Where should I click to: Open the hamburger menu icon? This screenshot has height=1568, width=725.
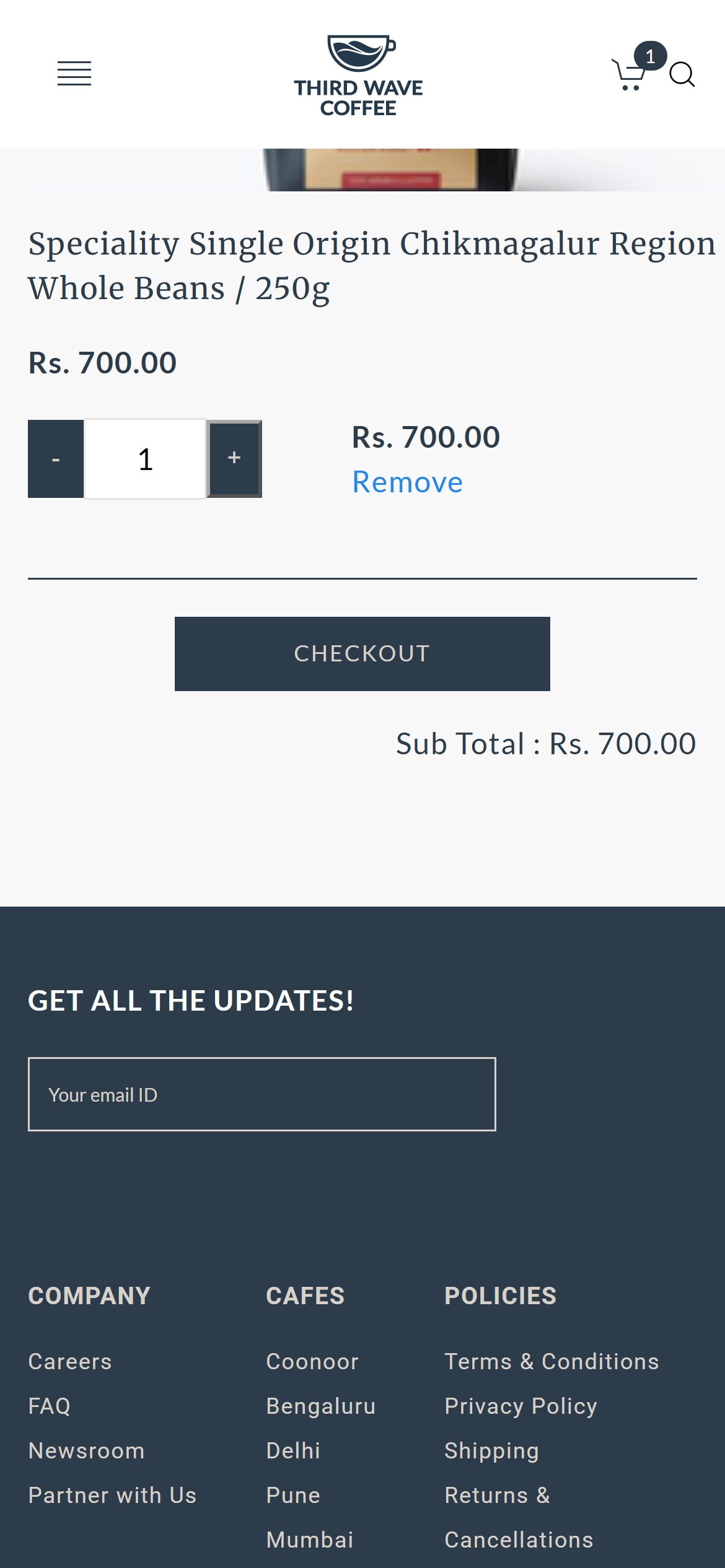pyautogui.click(x=74, y=74)
